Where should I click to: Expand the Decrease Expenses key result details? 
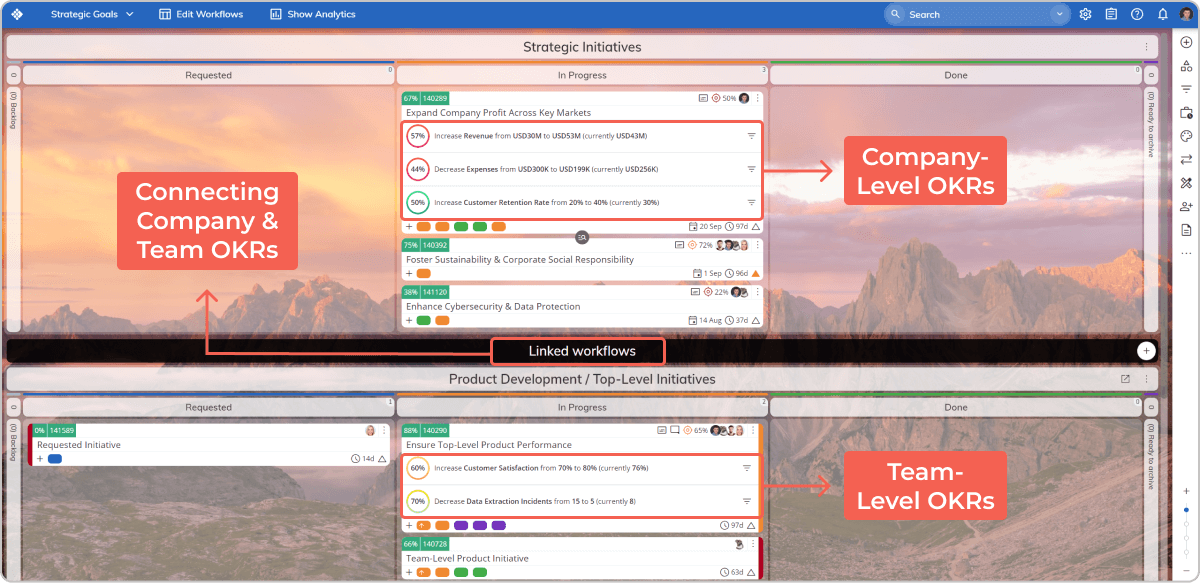click(751, 169)
